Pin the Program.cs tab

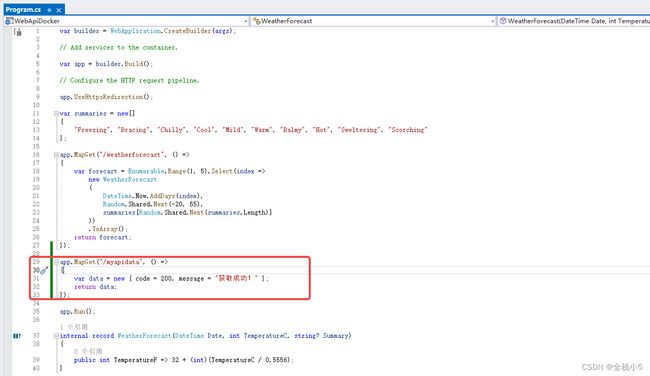tap(49, 10)
